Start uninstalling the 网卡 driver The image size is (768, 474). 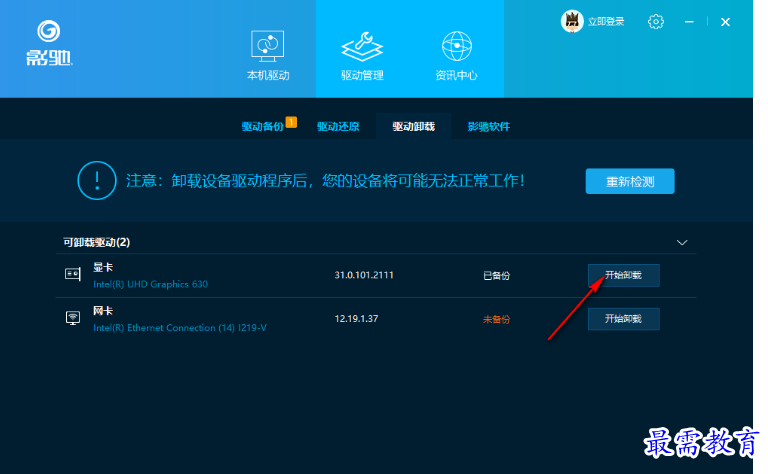[x=624, y=319]
